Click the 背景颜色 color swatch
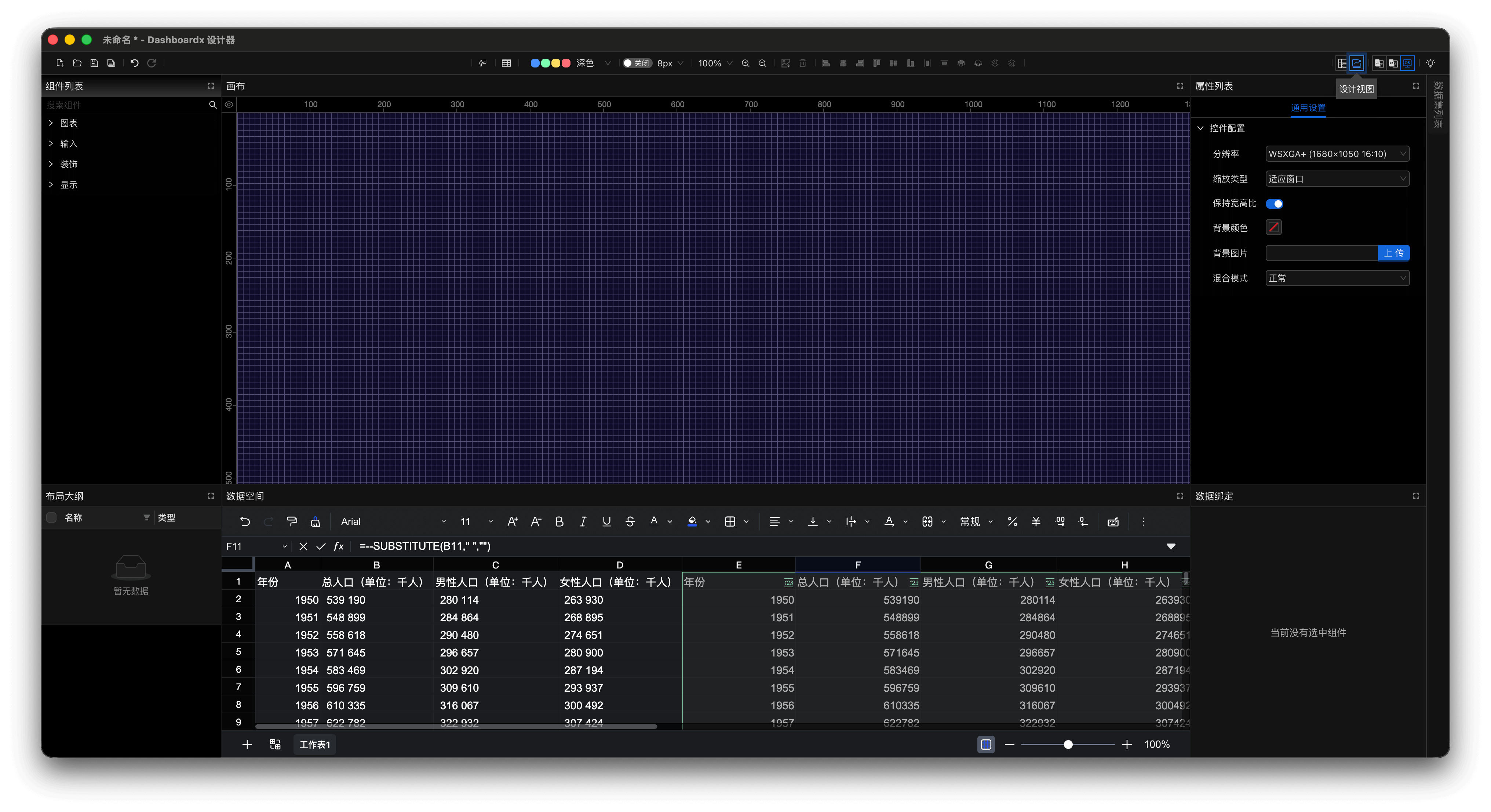 (1273, 227)
